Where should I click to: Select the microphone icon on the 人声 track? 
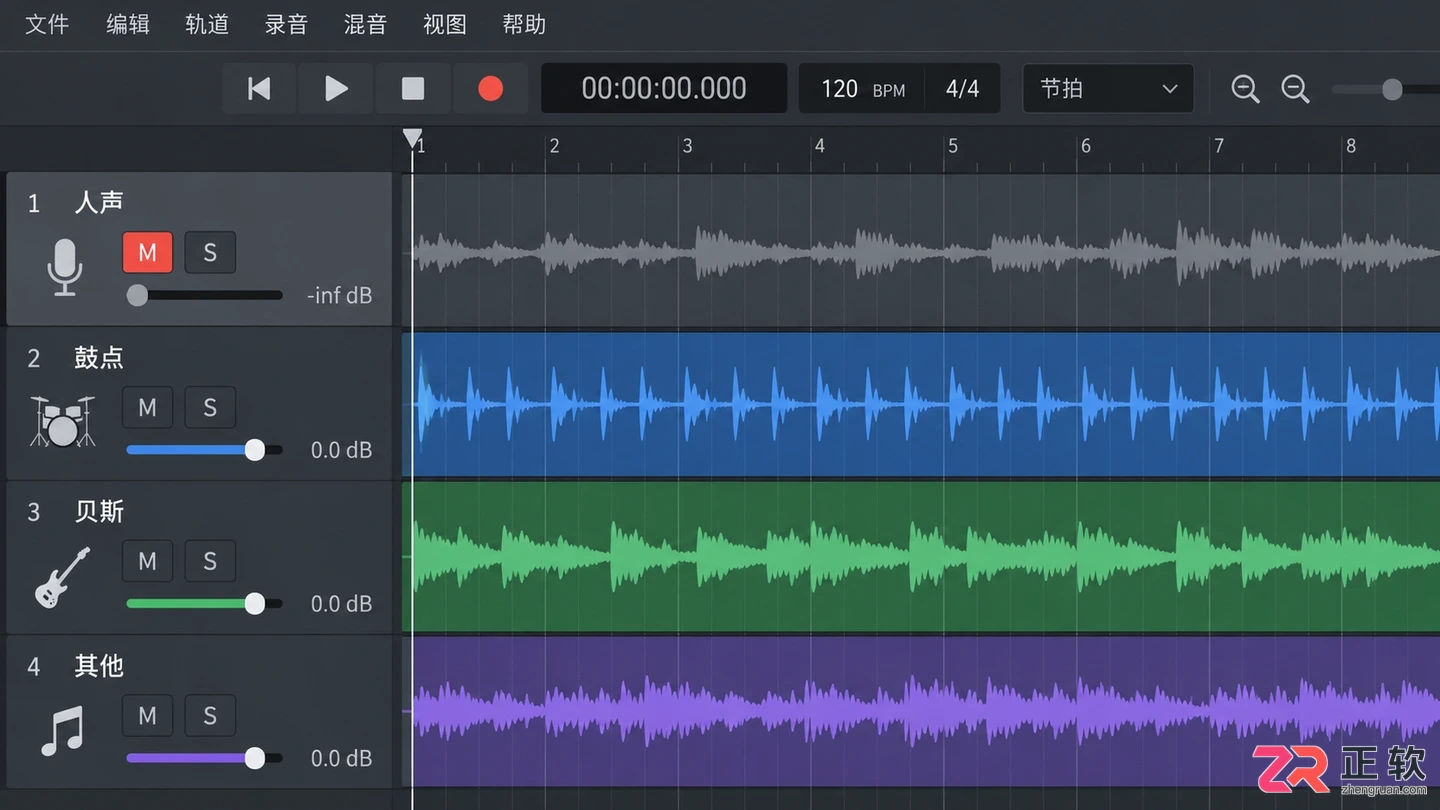click(65, 267)
